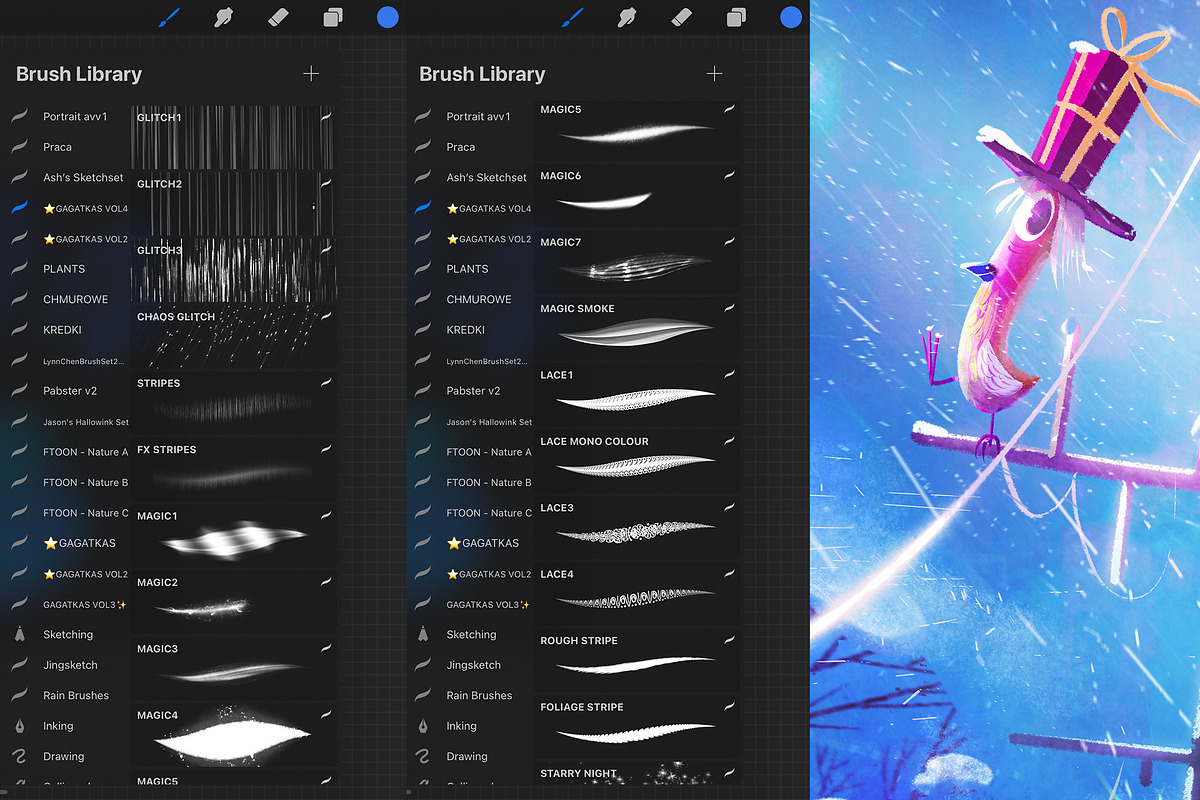Tap the MAGIC4 brush
This screenshot has height=800, width=1200.
coord(233,735)
